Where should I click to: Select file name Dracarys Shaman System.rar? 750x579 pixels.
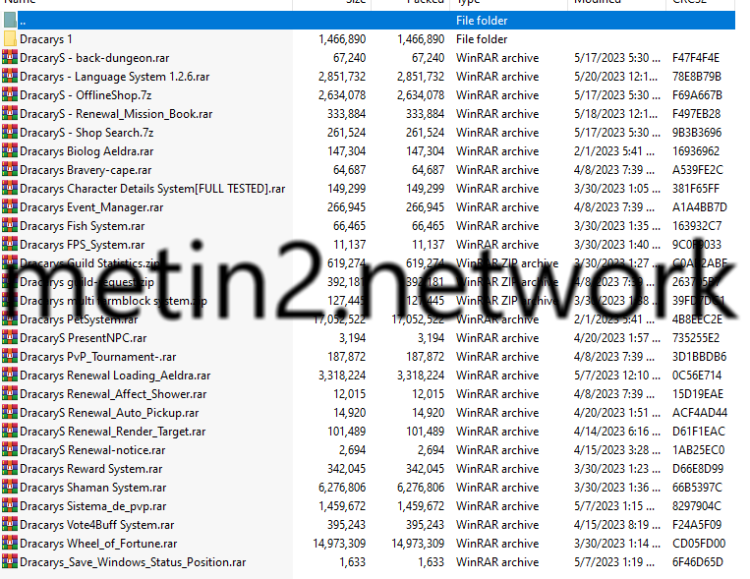click(93, 488)
